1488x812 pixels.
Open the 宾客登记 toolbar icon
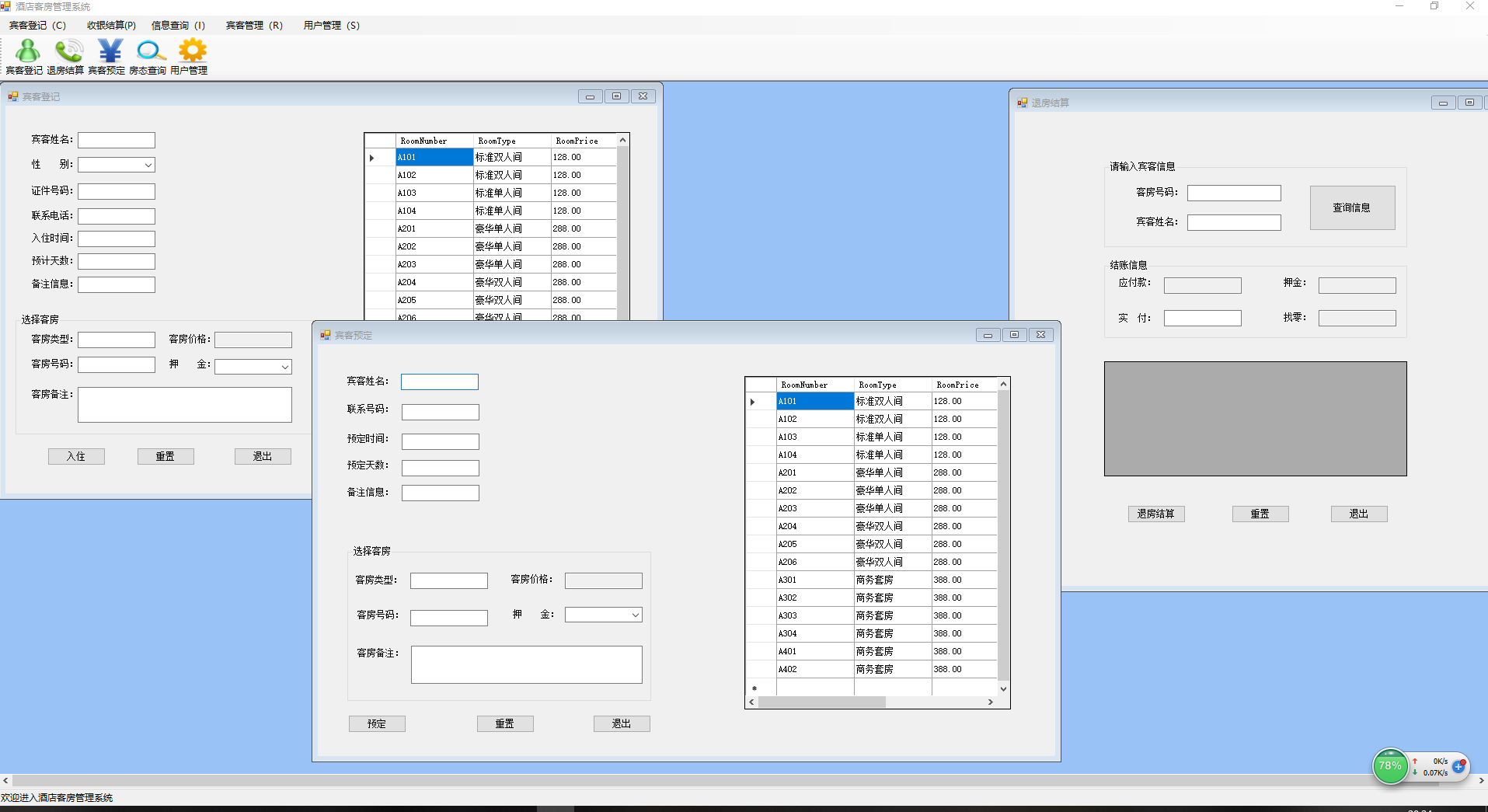click(x=25, y=57)
